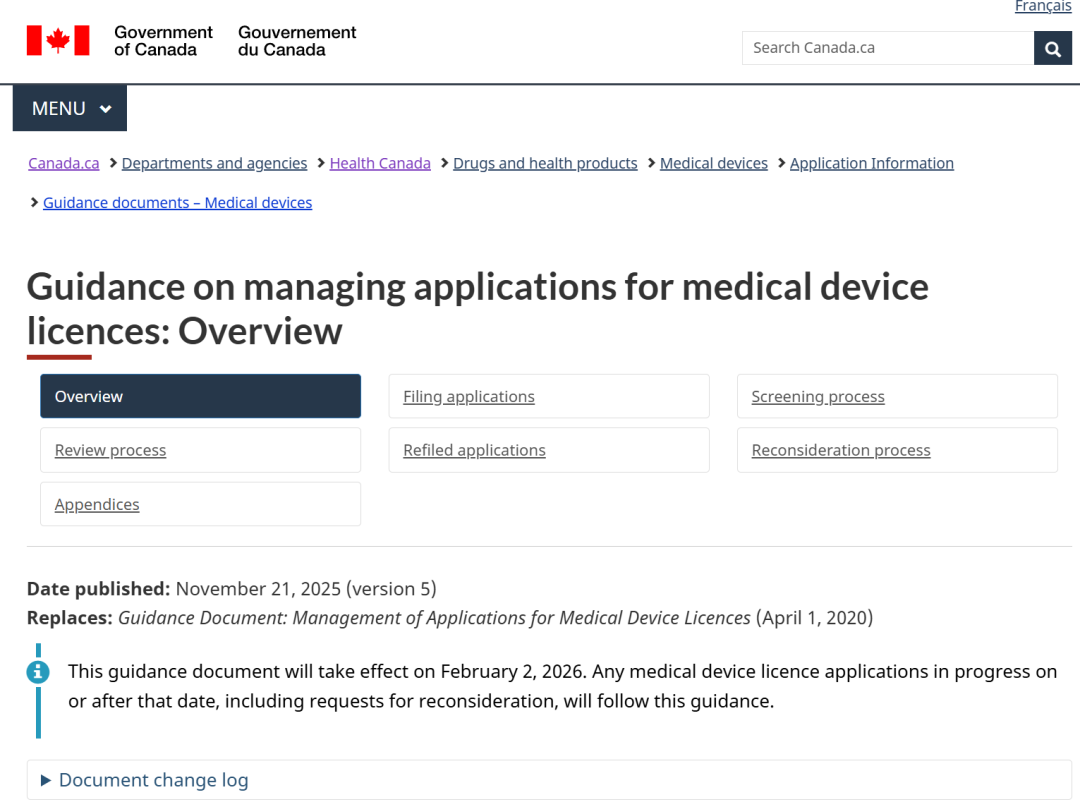Go to the Appendices tab
The width and height of the screenshot is (1080, 802).
[200, 504]
